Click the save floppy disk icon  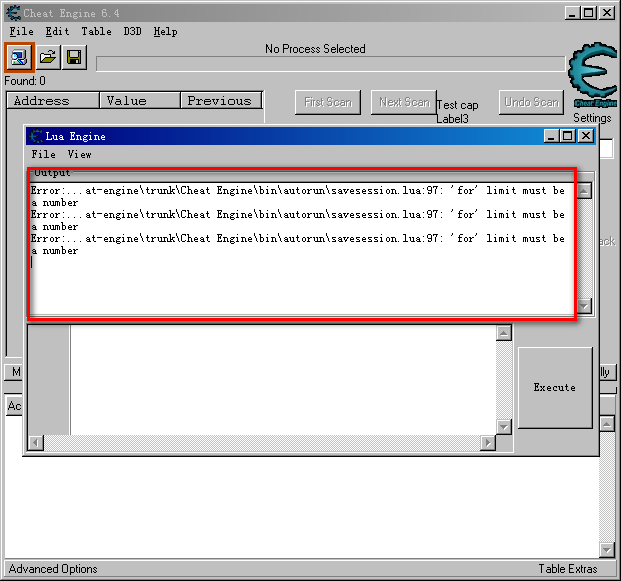[x=74, y=58]
